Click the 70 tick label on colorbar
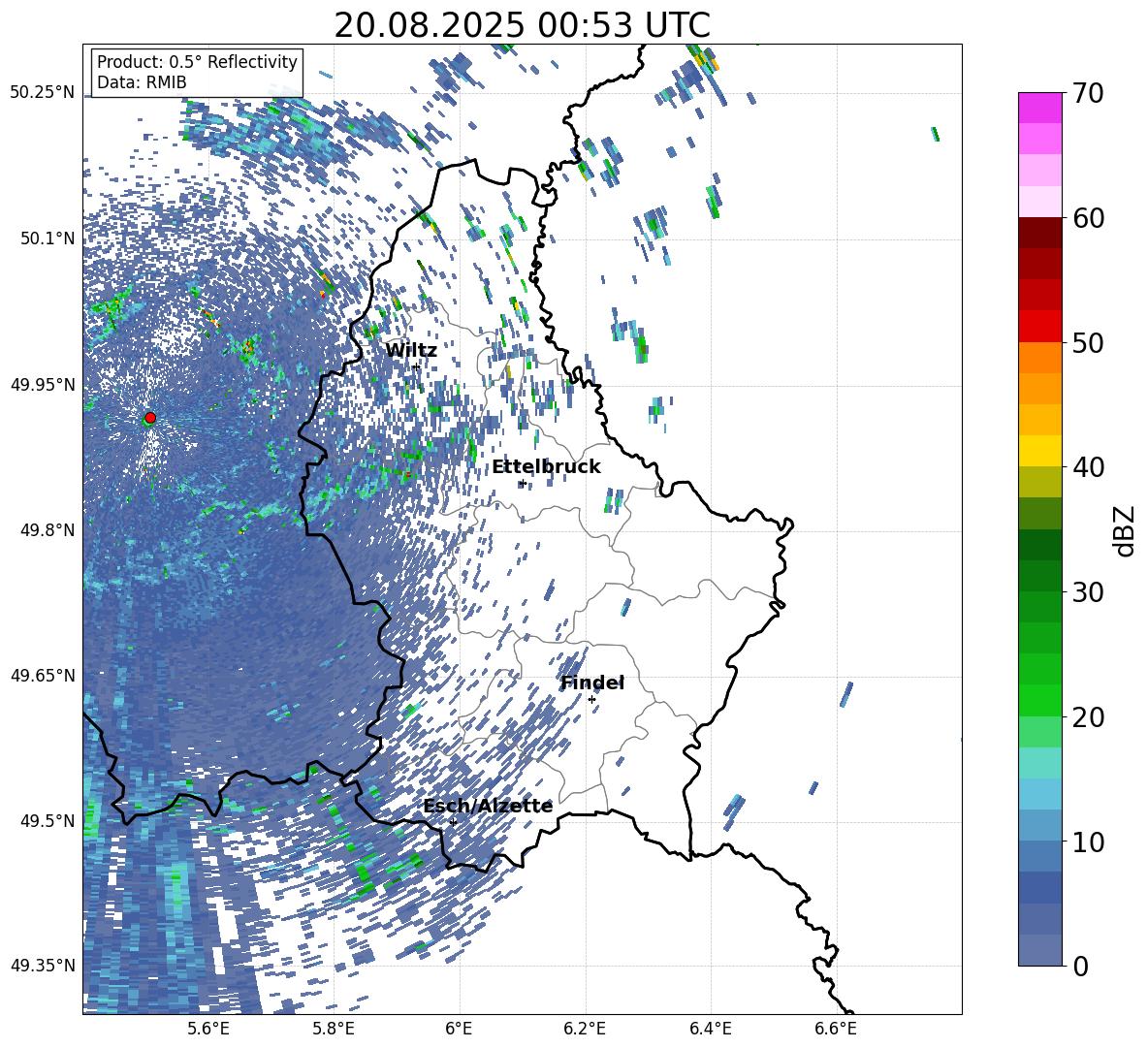 coord(1088,93)
